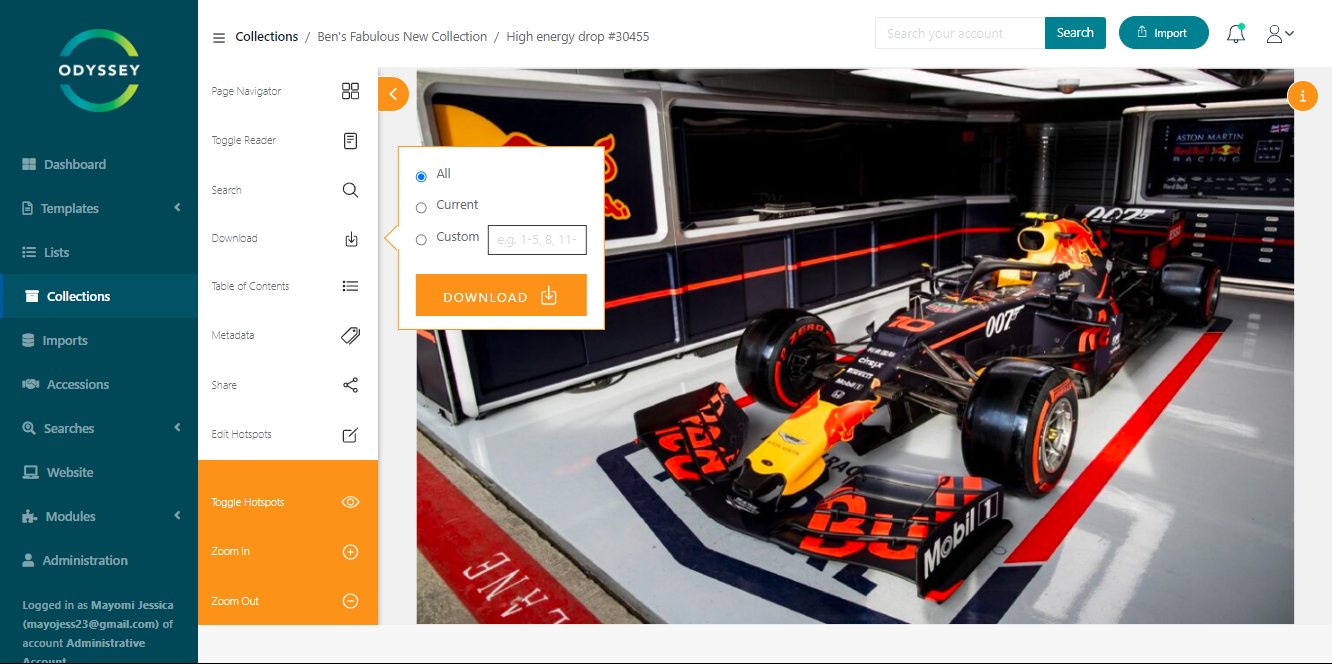The image size is (1332, 664).
Task: Open the Searches sidebar item
Action: (99, 429)
